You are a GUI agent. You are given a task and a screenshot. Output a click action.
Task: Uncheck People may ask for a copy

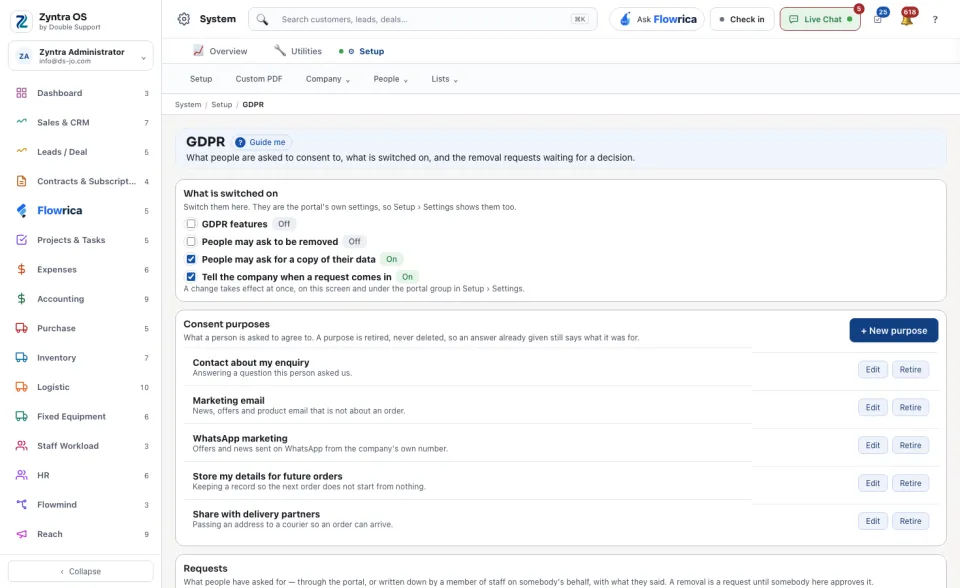(x=191, y=259)
